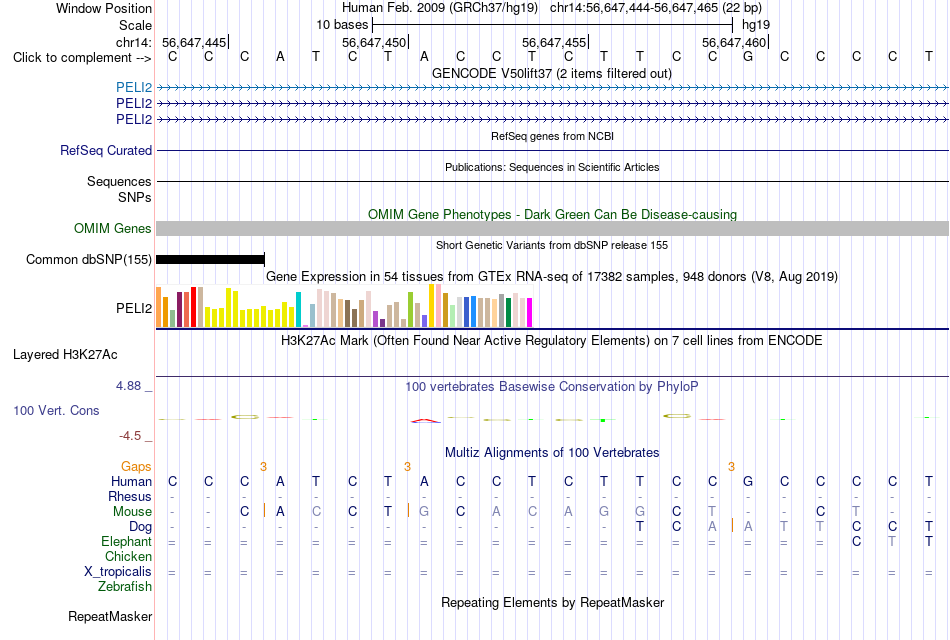Click the black Common dbSNP variant bar
The image size is (950, 640).
pos(210,259)
